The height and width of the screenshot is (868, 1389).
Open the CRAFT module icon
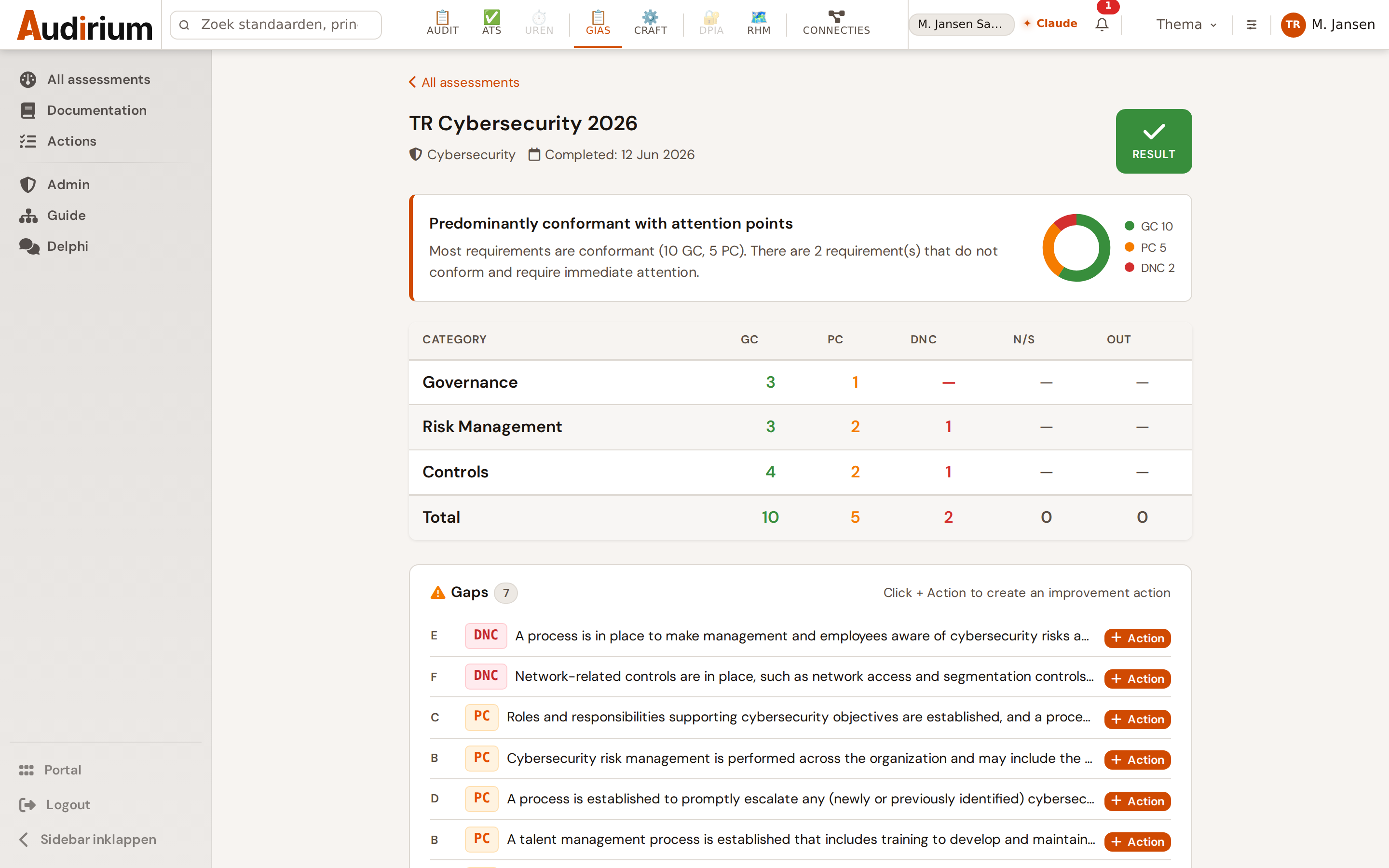[x=650, y=24]
